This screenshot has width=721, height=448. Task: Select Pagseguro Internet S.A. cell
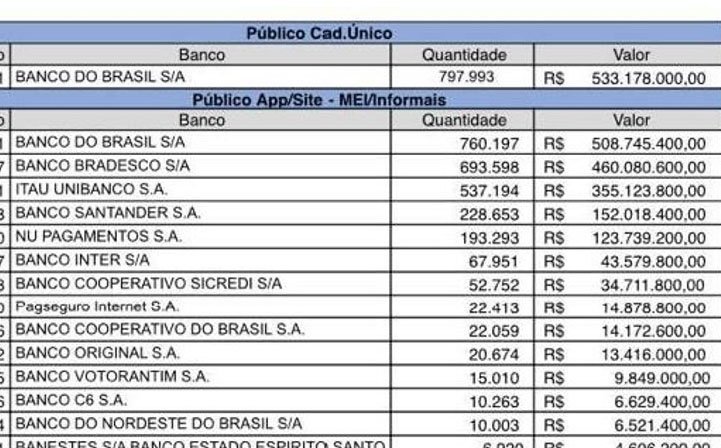click(x=201, y=306)
